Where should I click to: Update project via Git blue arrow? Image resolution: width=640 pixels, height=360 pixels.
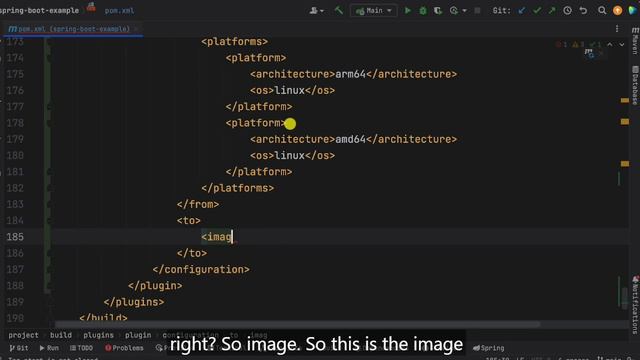pyautogui.click(x=522, y=11)
